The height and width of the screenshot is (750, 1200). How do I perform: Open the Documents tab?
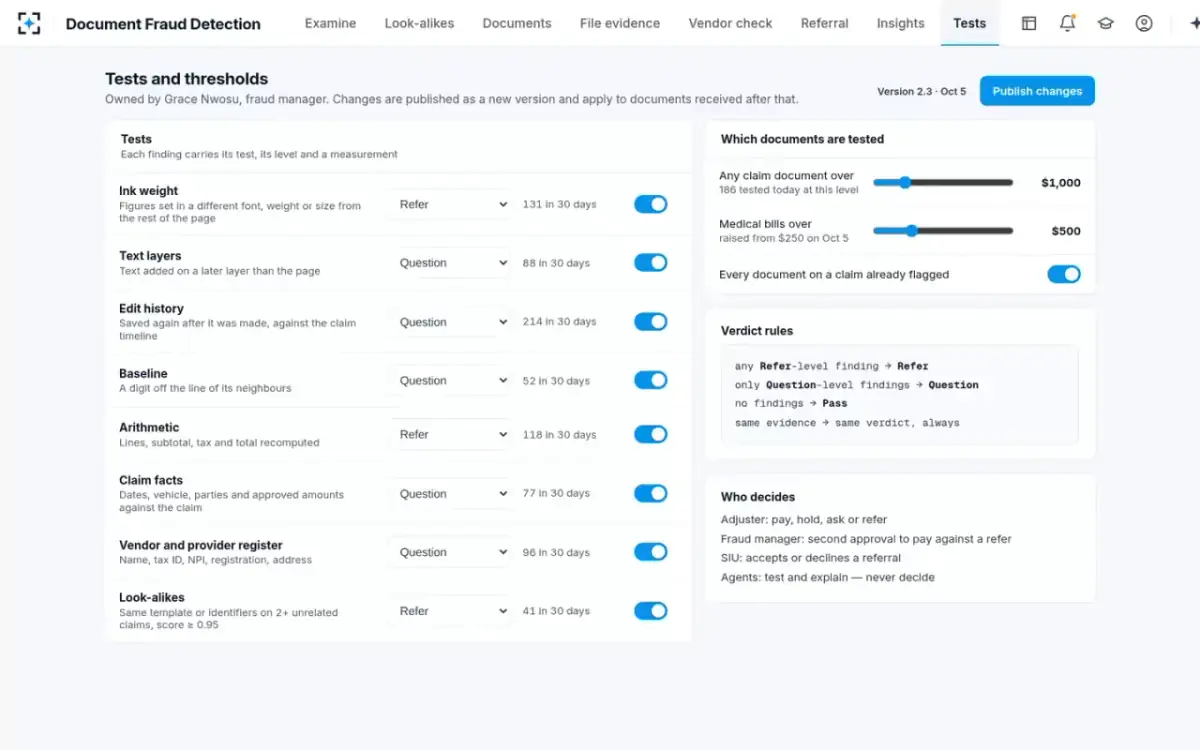coord(517,23)
